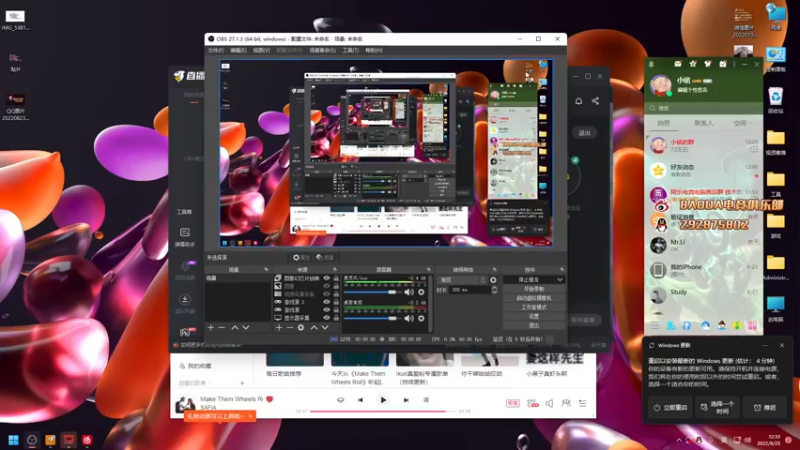This screenshot has height=450, width=800.
Task: Adjust the 麦克风/Aux volume slider
Action: point(372,292)
